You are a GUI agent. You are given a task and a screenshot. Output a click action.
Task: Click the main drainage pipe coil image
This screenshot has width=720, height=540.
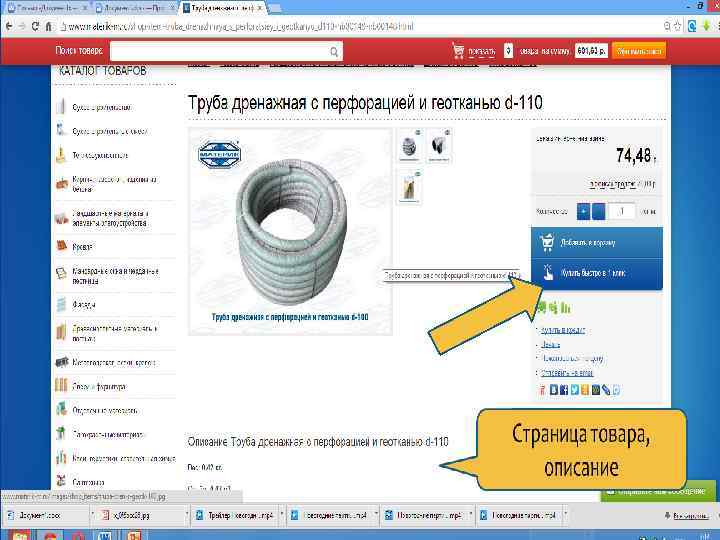click(x=291, y=232)
